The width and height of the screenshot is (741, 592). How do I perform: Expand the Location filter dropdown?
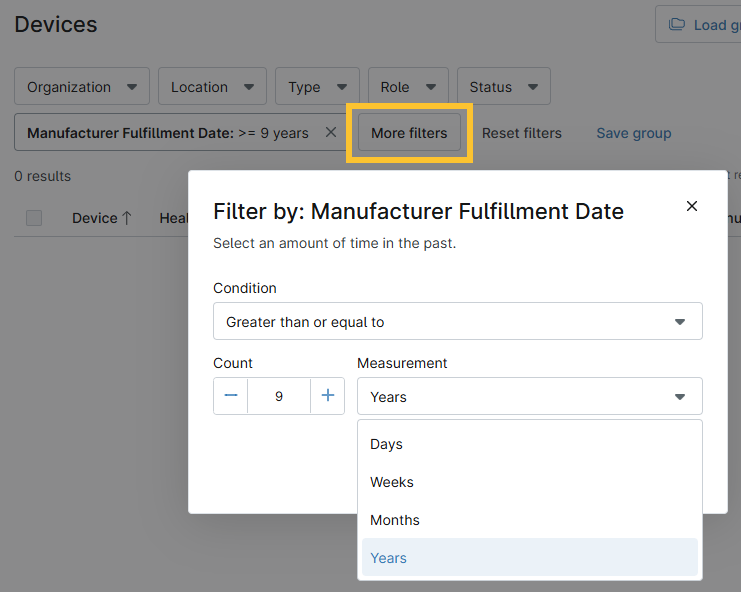(x=212, y=87)
